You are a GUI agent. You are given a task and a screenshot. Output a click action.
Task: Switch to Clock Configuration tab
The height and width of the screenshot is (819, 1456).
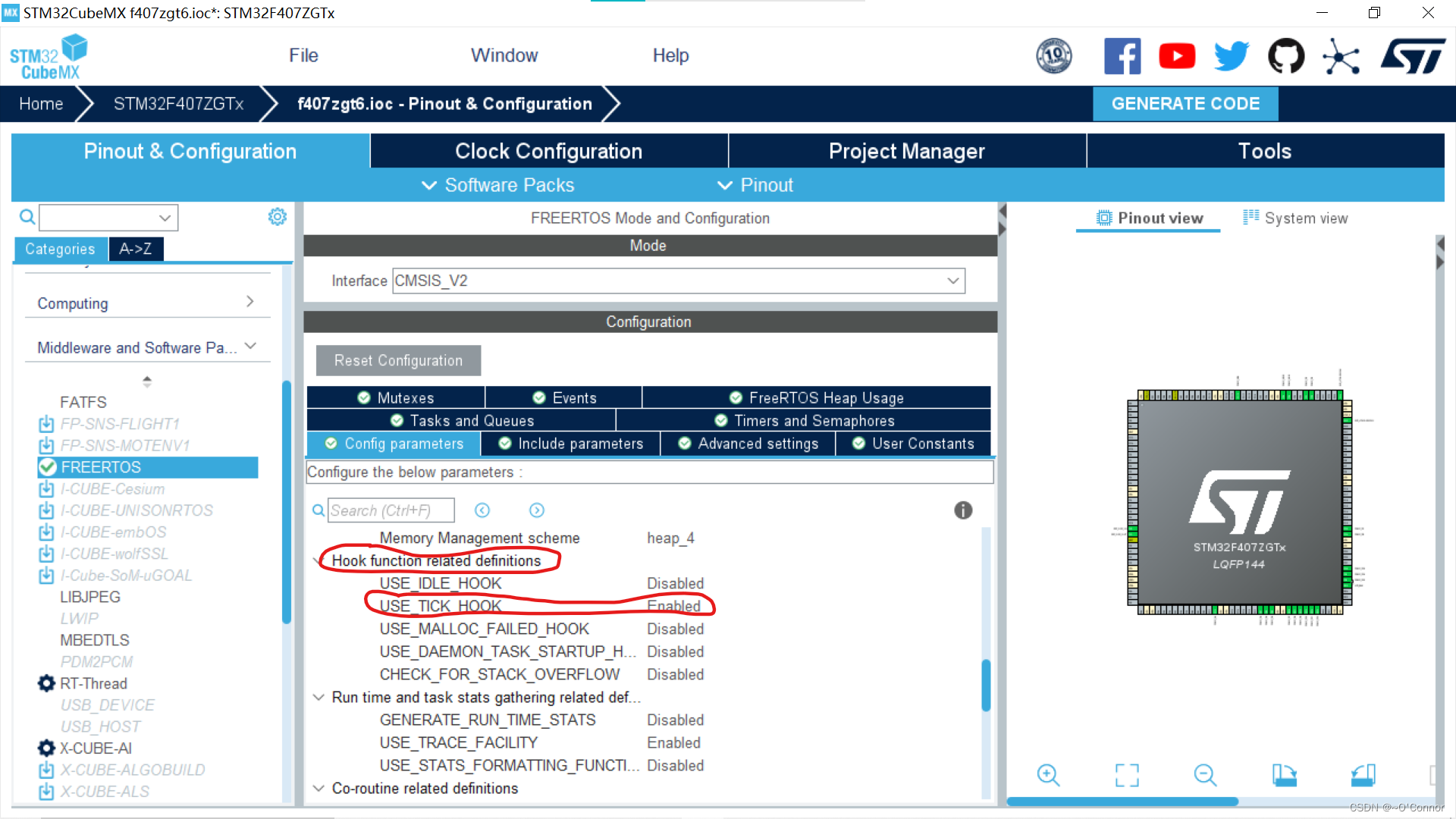(548, 151)
